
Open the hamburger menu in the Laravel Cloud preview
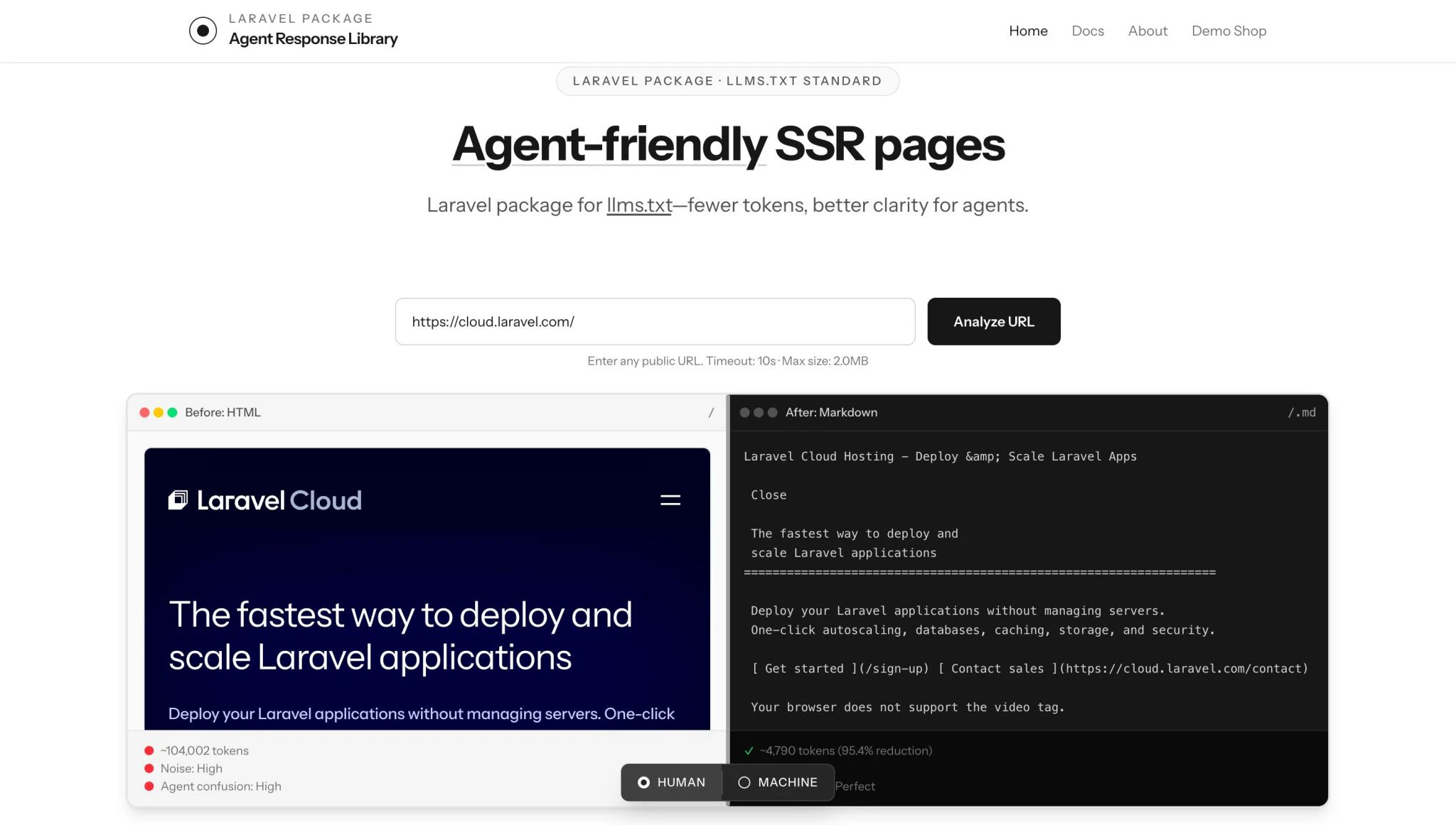[x=669, y=500]
